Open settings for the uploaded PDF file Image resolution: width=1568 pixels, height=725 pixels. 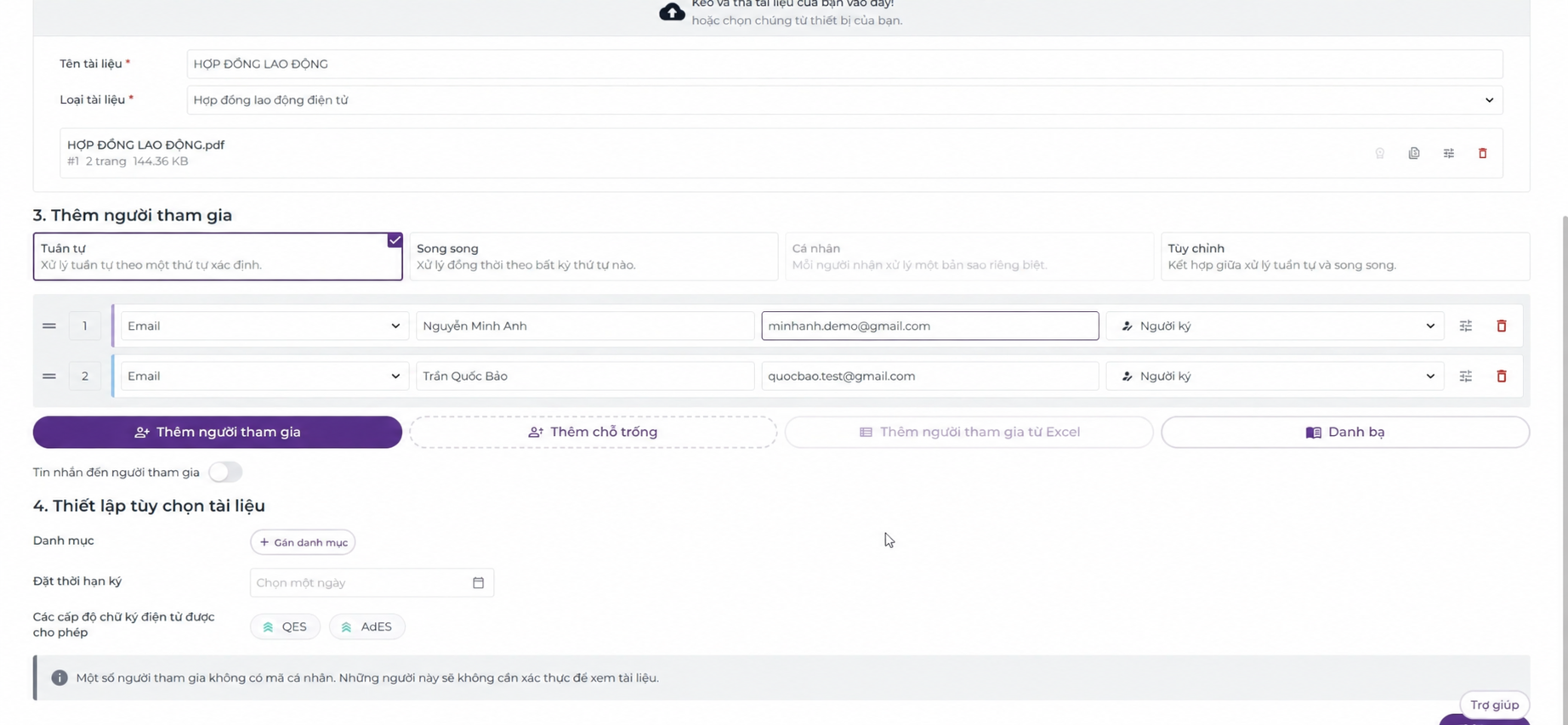click(1448, 153)
